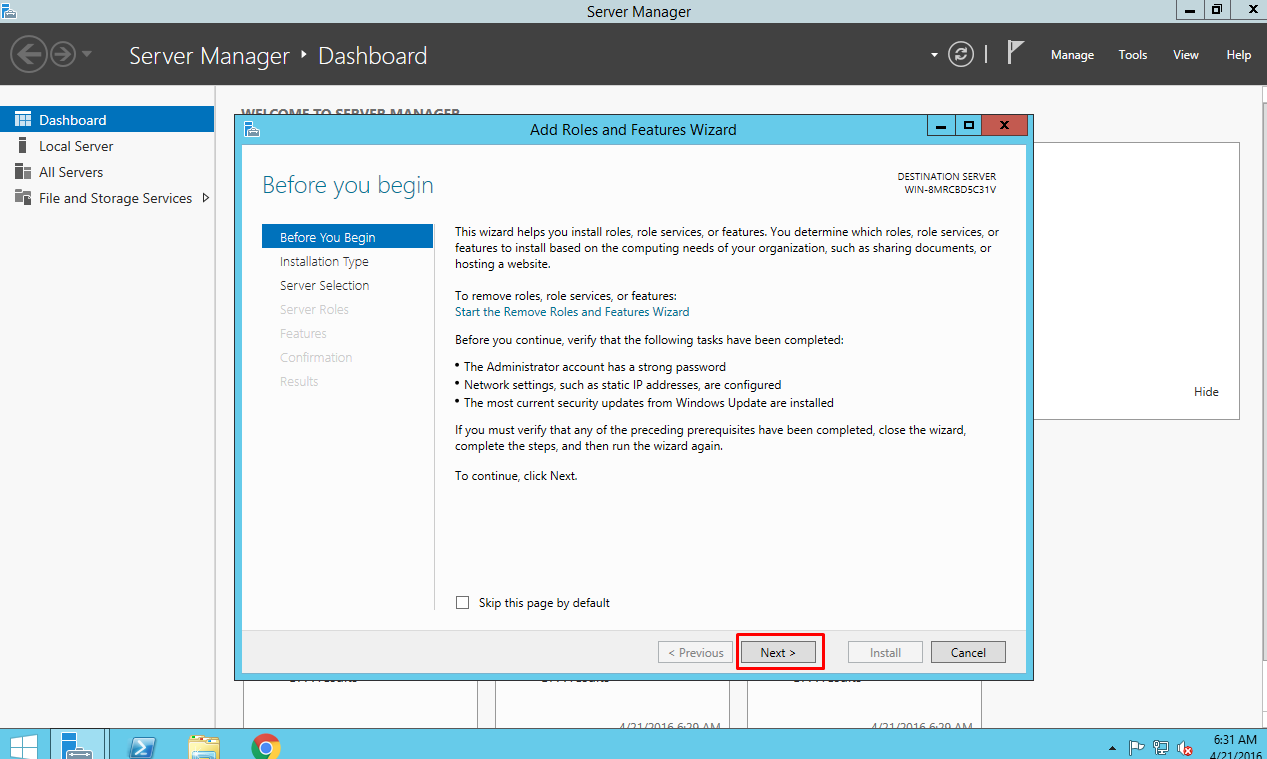Image resolution: width=1267 pixels, height=759 pixels.
Task: Check Skip this page by default
Action: (462, 602)
